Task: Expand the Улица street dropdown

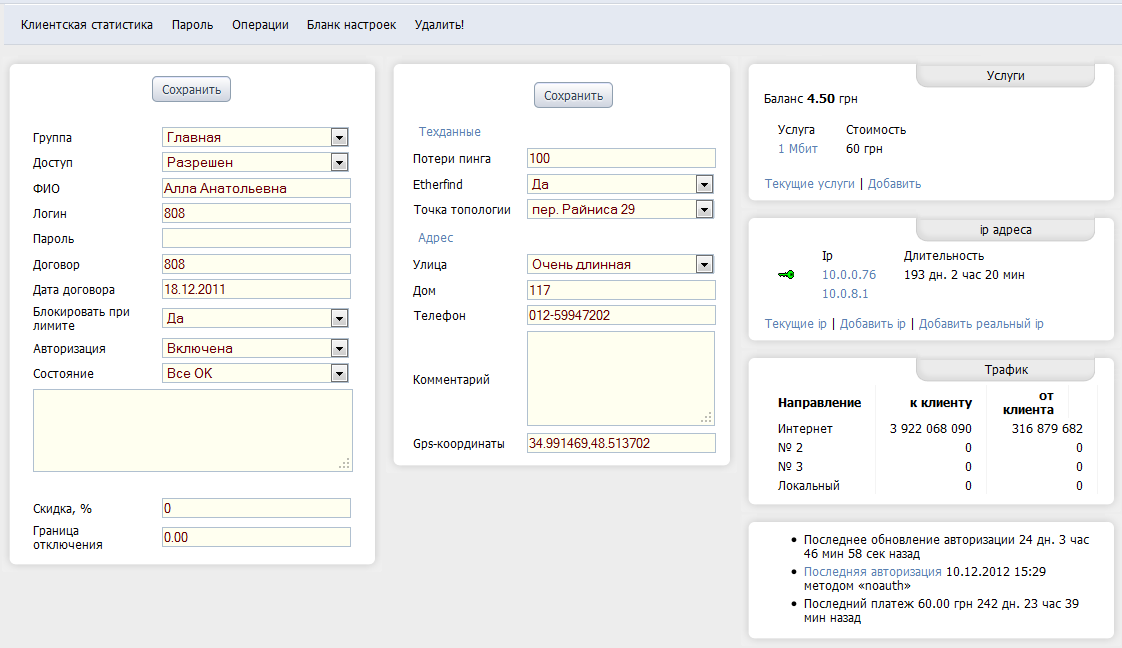Action: point(704,264)
